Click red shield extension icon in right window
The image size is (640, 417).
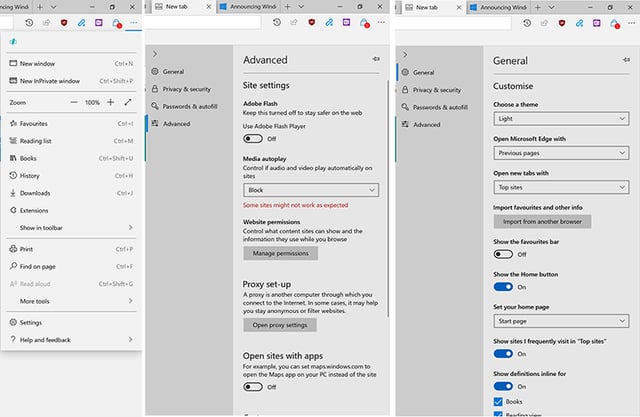click(562, 23)
